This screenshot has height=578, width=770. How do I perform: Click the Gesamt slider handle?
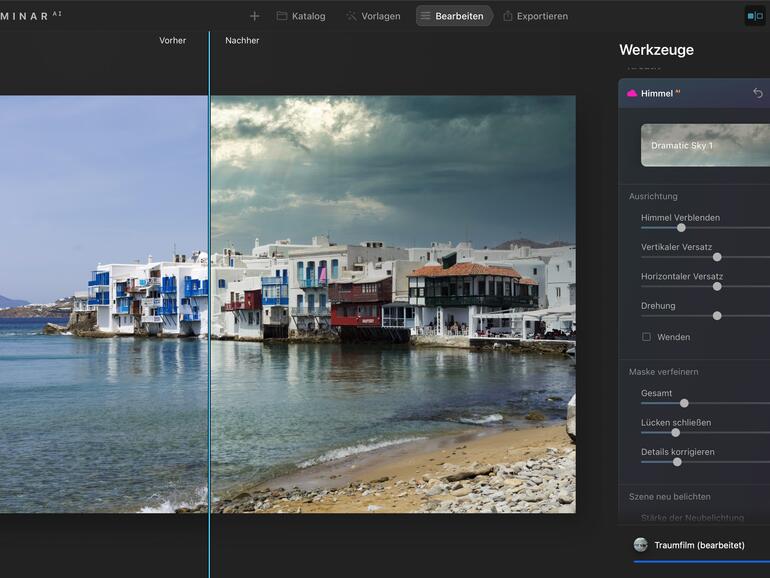(x=684, y=403)
